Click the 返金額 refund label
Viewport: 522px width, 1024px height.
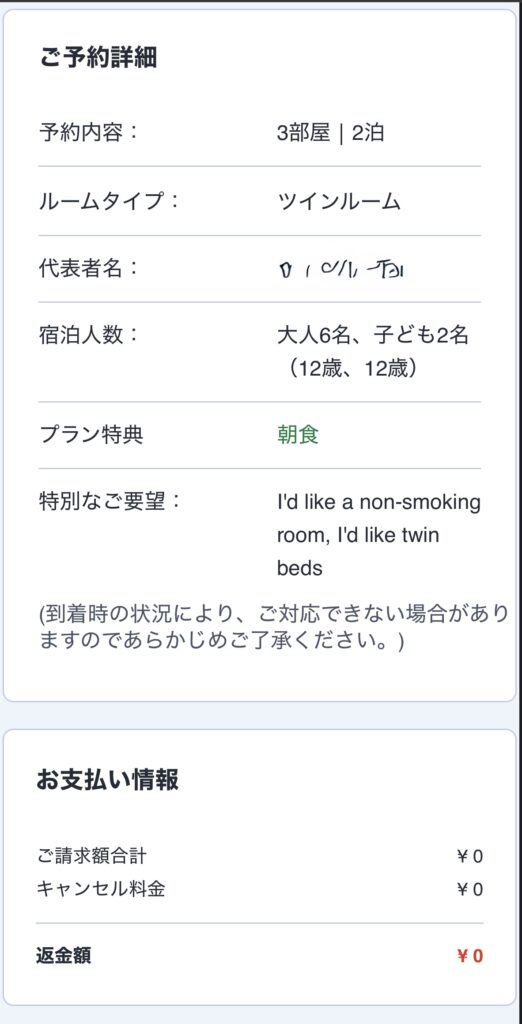coord(63,956)
